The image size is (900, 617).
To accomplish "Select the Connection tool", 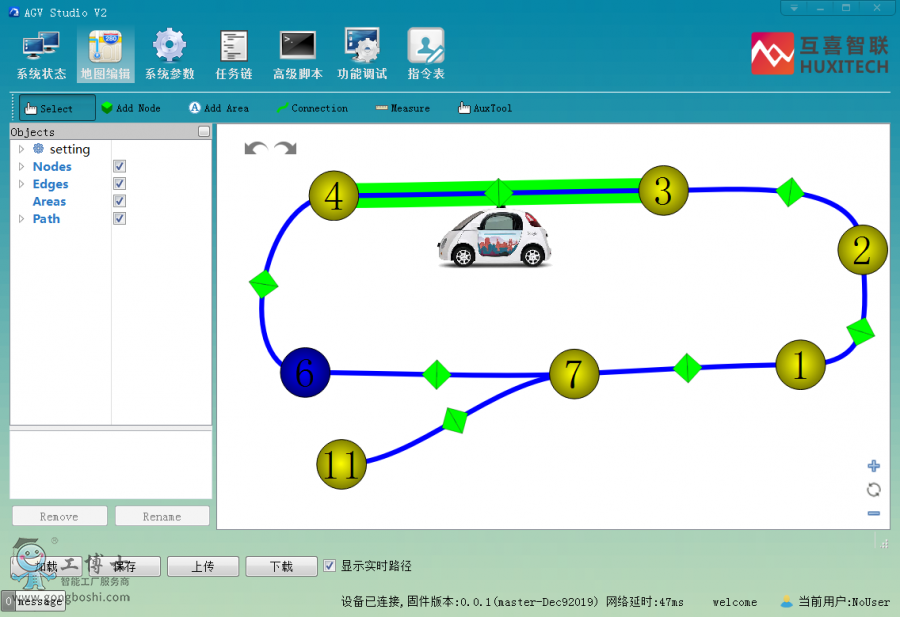I will tap(312, 108).
